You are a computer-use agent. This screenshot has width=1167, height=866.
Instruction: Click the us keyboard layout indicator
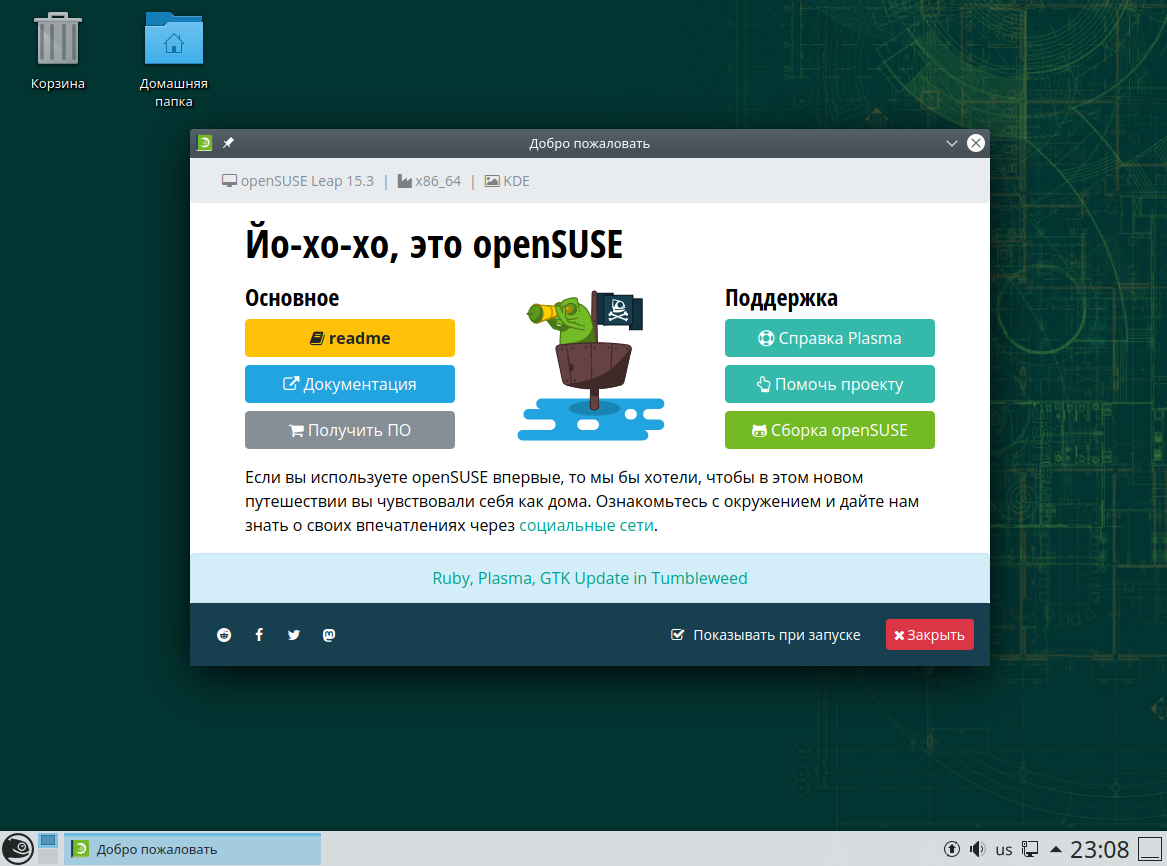point(1004,850)
